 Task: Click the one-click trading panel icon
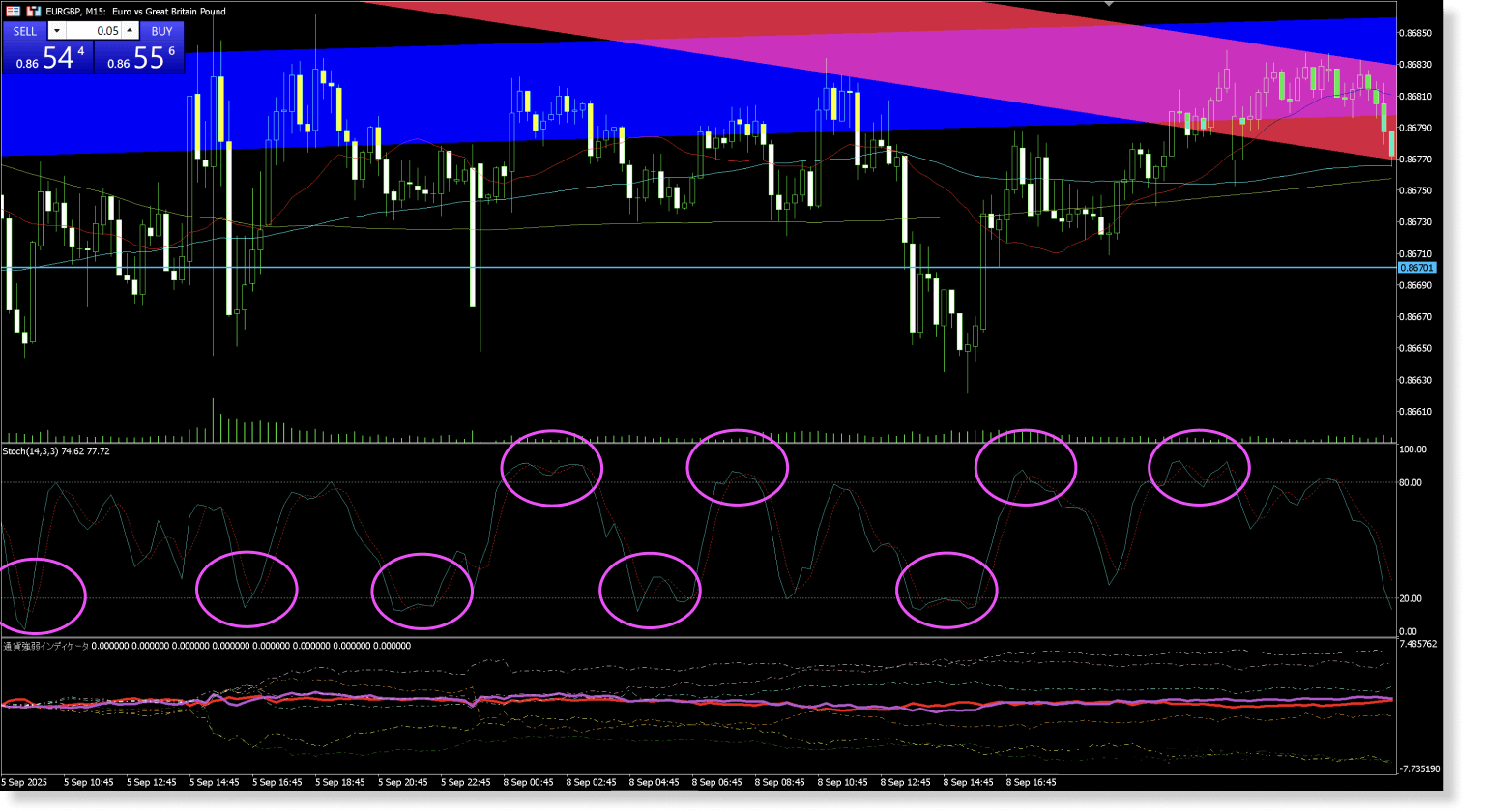coord(36,11)
